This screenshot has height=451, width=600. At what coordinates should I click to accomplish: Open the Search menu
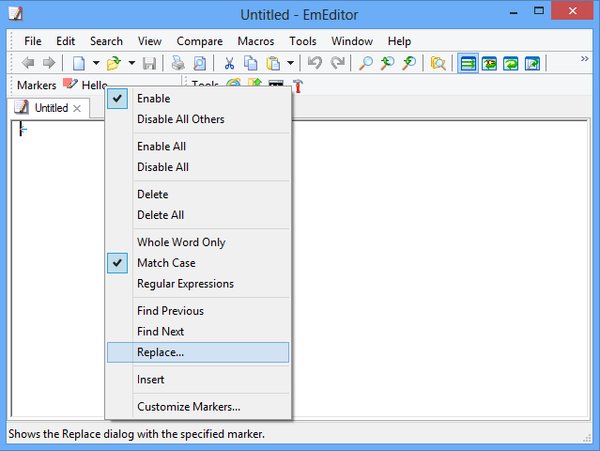[106, 41]
